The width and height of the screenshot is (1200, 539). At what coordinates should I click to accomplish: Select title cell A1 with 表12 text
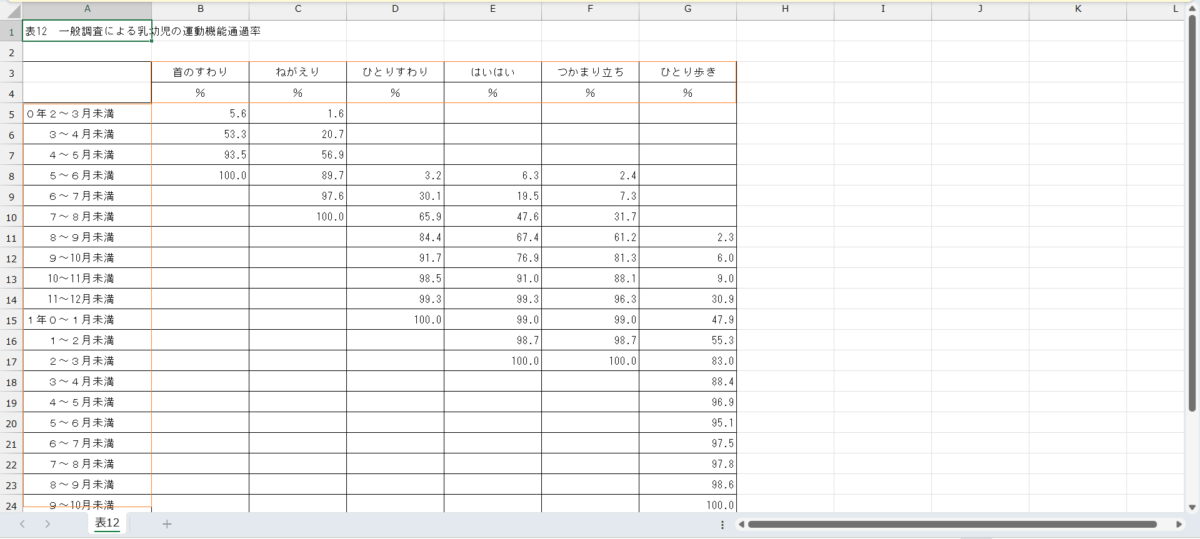click(x=87, y=31)
